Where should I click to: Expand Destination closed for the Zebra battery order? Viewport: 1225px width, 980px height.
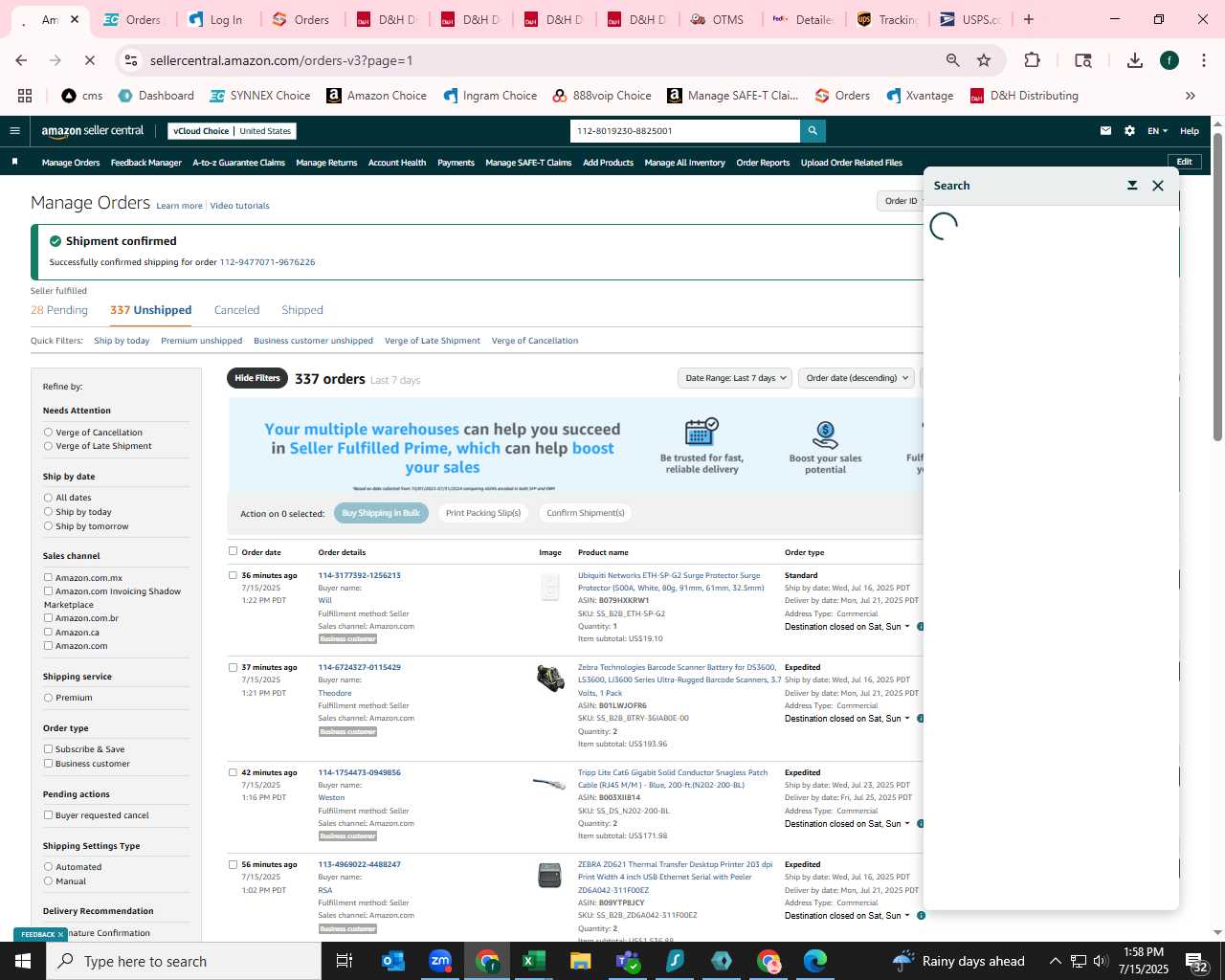847,719
